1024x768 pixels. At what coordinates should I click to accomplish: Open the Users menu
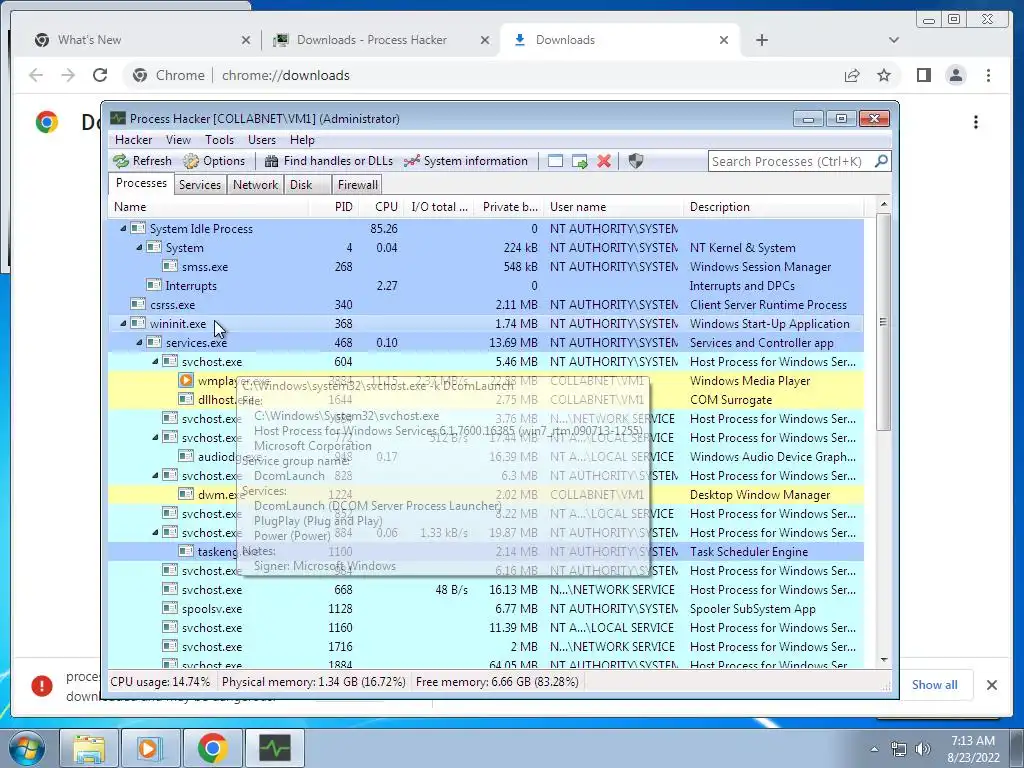(x=261, y=140)
